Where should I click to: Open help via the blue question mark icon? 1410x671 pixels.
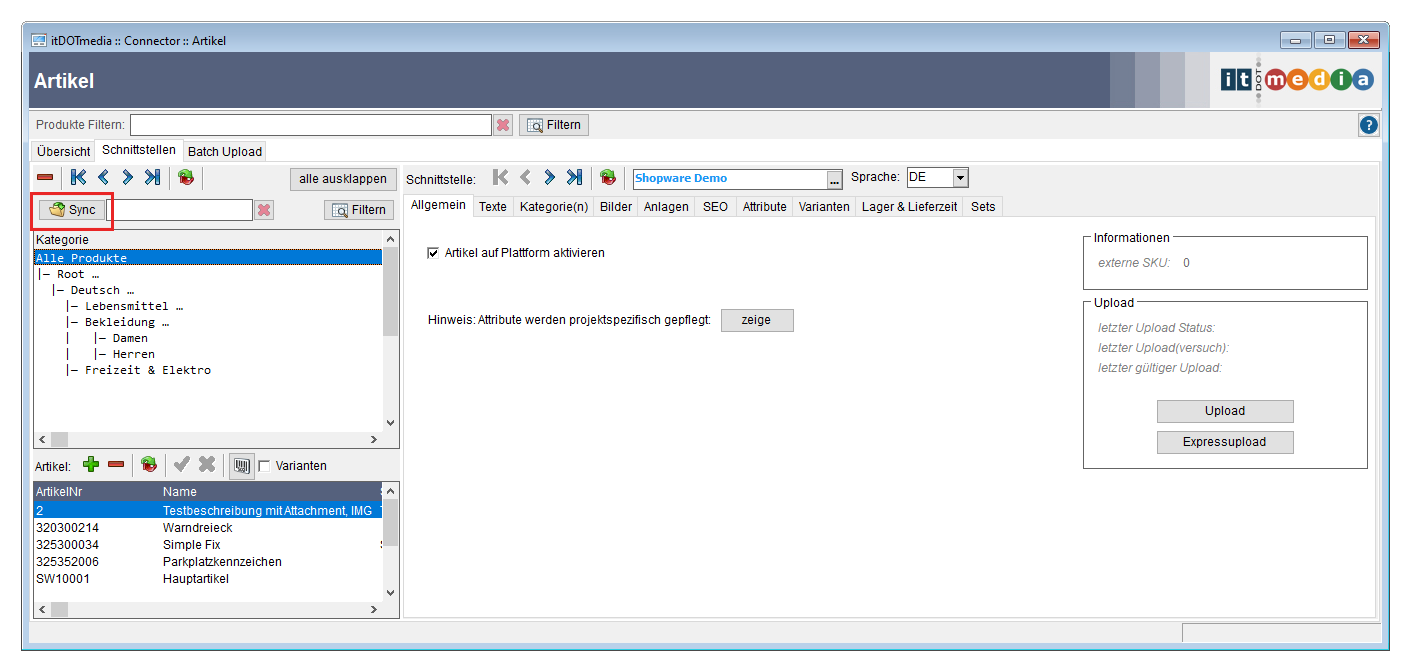[x=1369, y=125]
